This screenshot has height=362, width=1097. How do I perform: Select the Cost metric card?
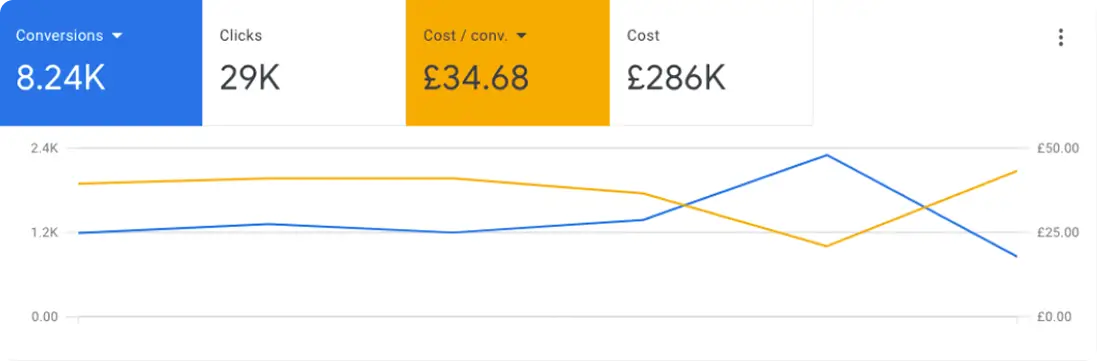click(x=712, y=63)
